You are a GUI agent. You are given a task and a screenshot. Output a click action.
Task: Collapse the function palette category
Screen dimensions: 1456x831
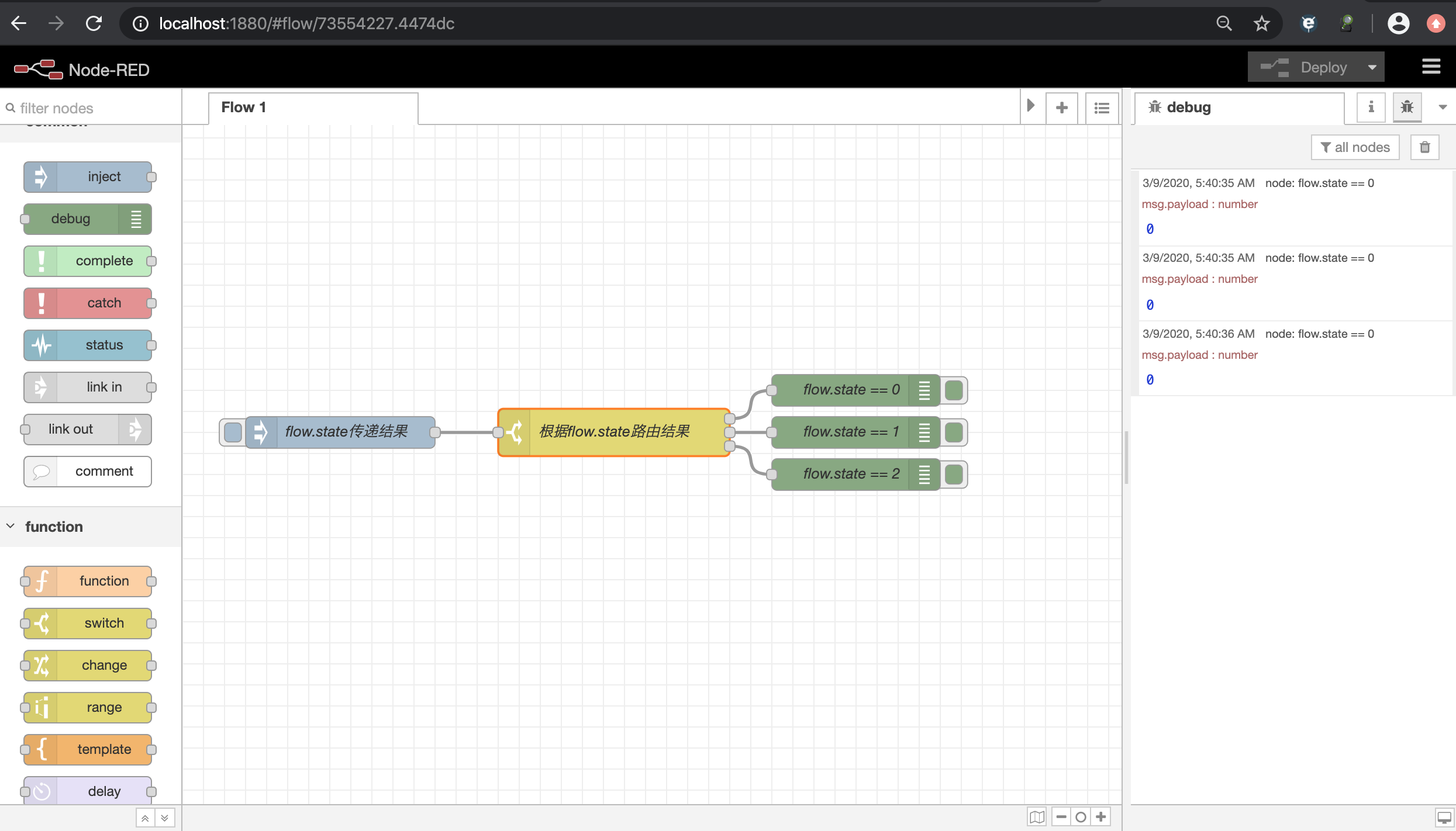[x=53, y=527]
